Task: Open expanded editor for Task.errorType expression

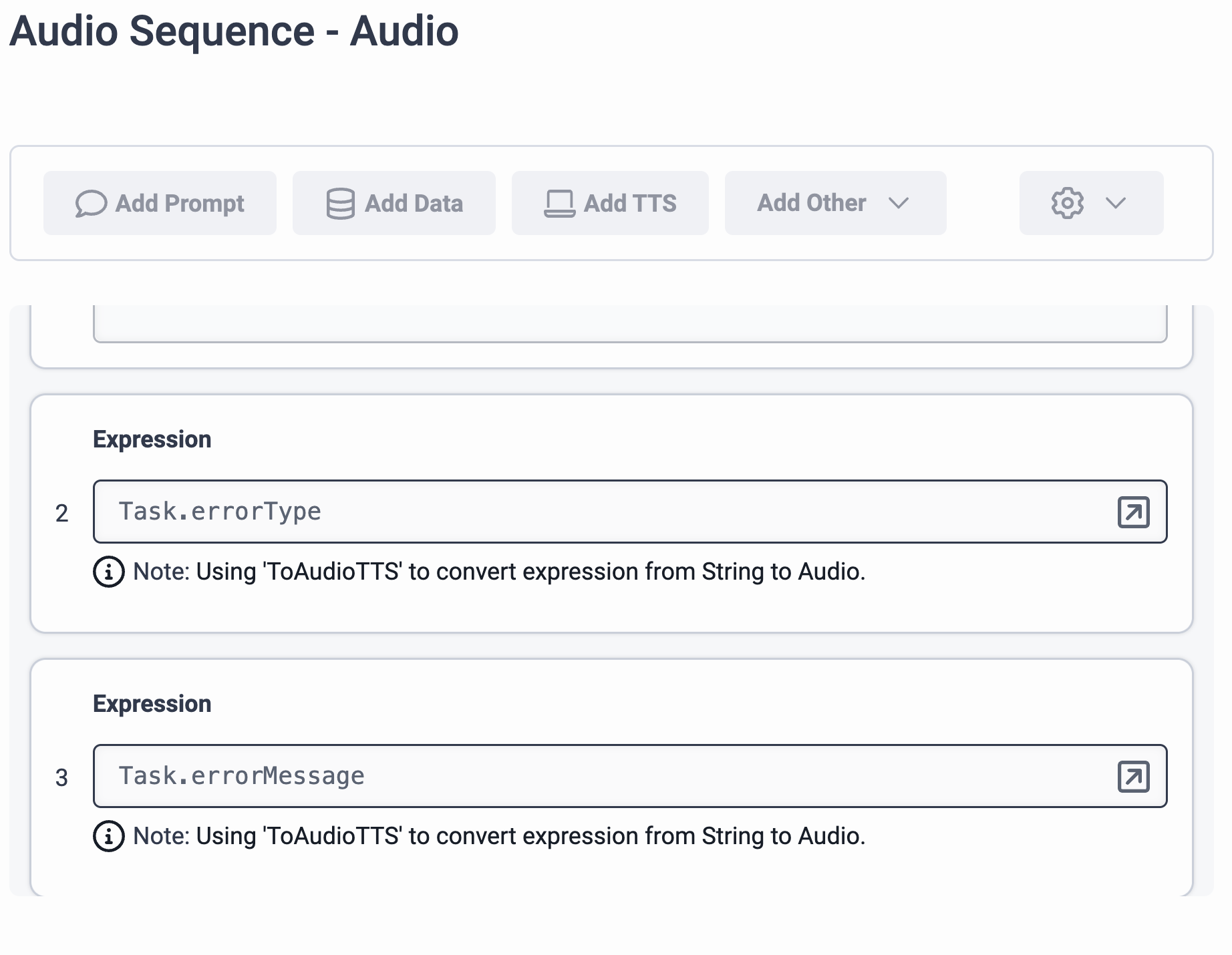Action: (x=1133, y=512)
